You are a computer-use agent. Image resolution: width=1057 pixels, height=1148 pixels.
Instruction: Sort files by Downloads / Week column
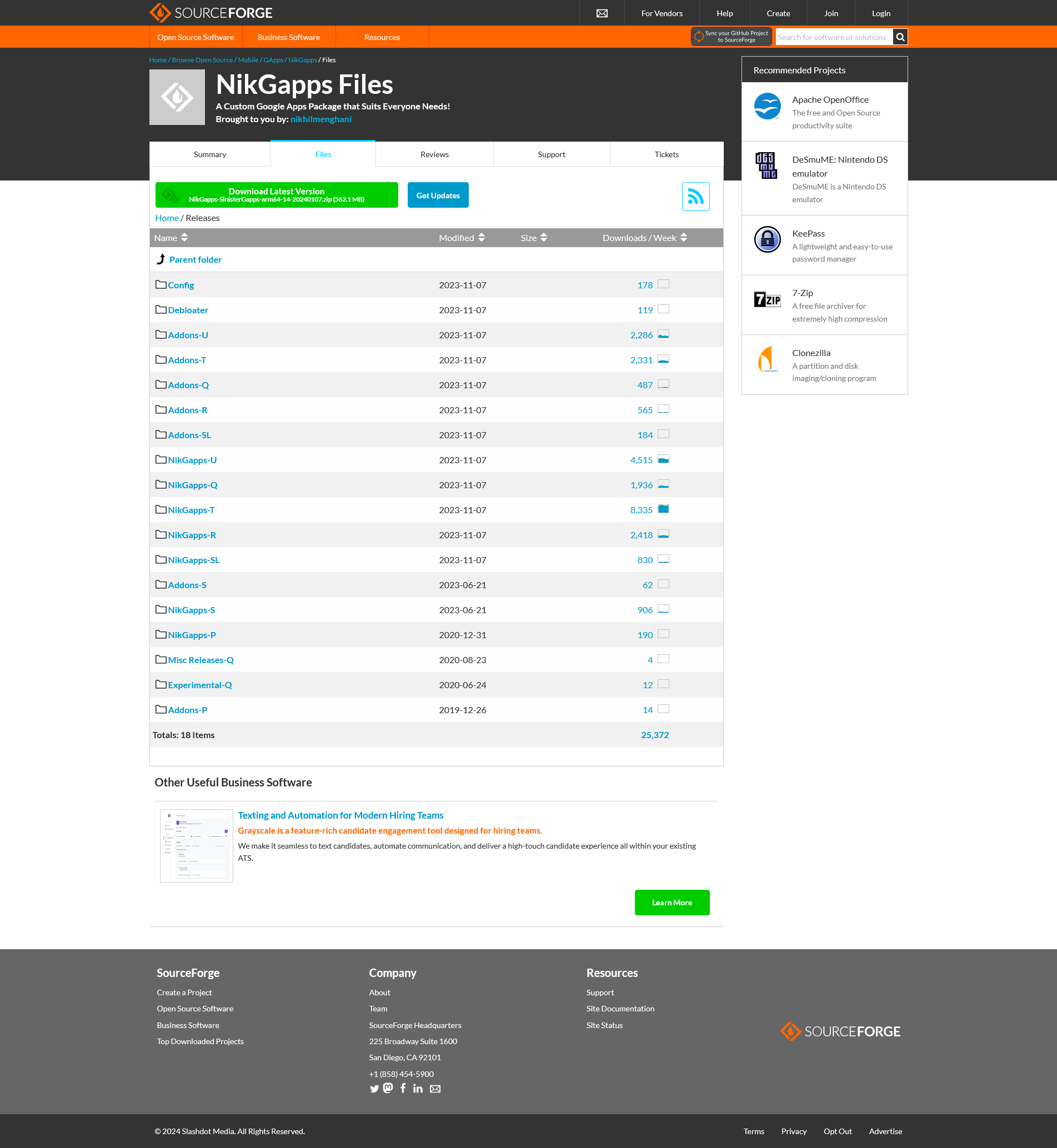pyautogui.click(x=645, y=238)
